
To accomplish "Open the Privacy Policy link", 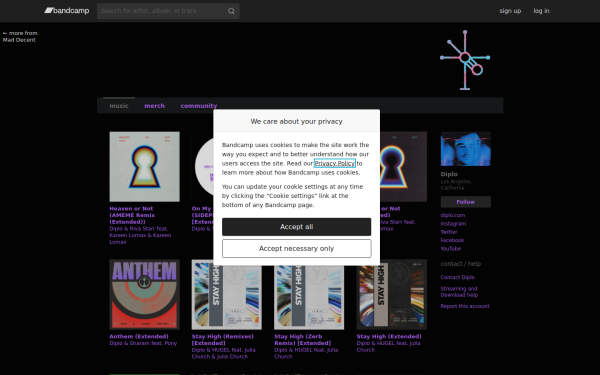I will pos(334,163).
